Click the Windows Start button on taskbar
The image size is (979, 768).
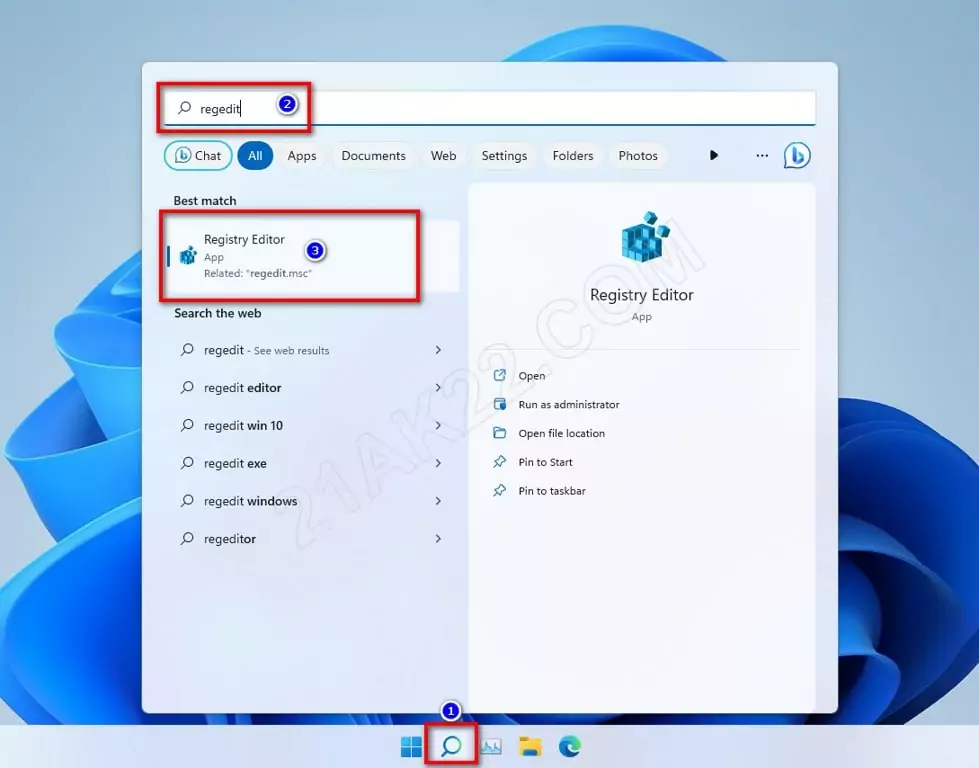click(x=411, y=746)
